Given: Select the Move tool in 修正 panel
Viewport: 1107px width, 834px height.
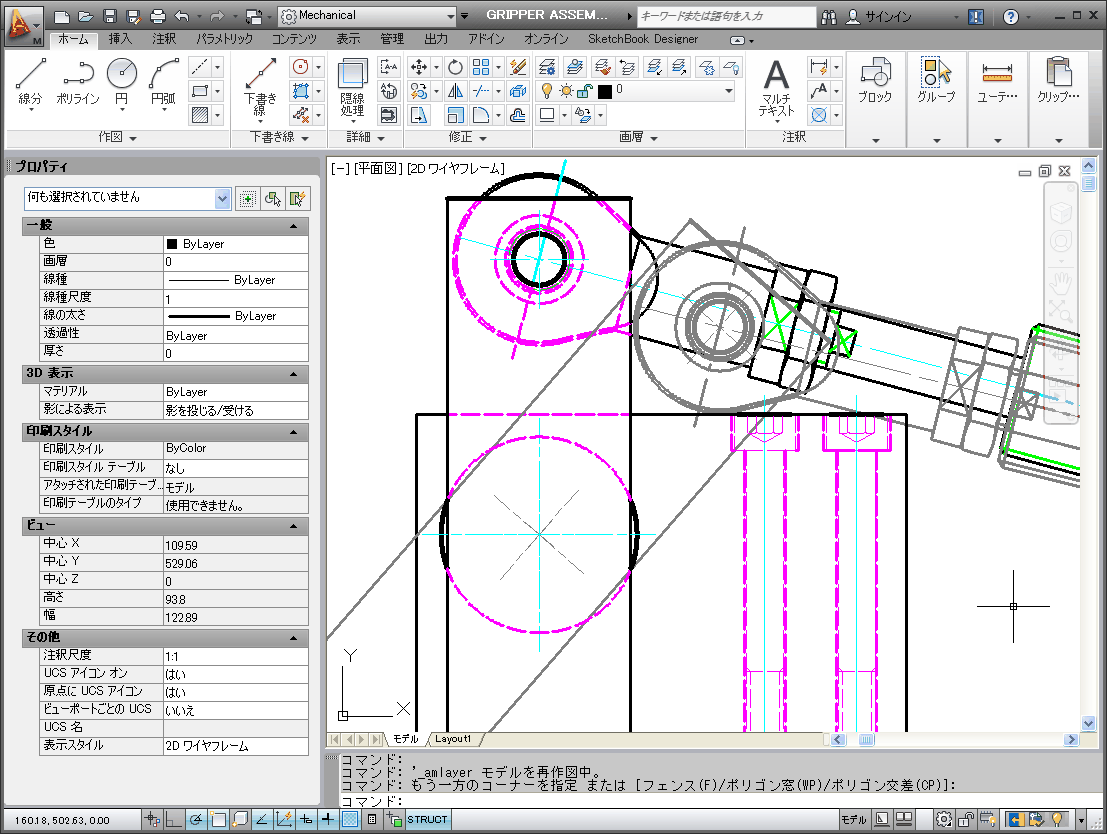Looking at the screenshot, I should (419, 67).
